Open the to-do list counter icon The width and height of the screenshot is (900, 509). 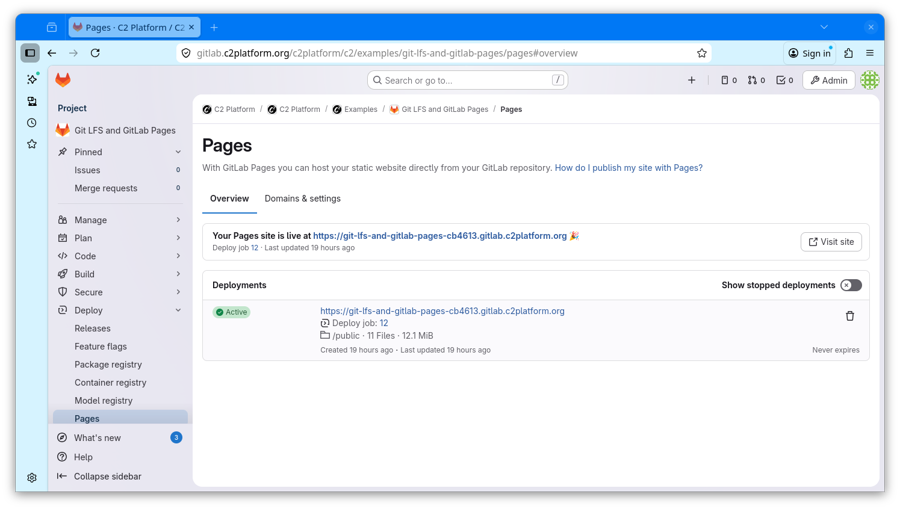click(x=784, y=80)
